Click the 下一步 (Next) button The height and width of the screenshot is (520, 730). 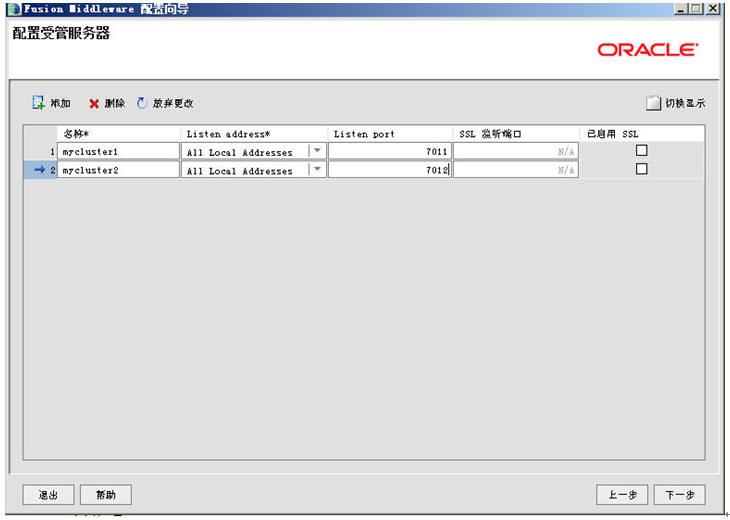tap(679, 494)
